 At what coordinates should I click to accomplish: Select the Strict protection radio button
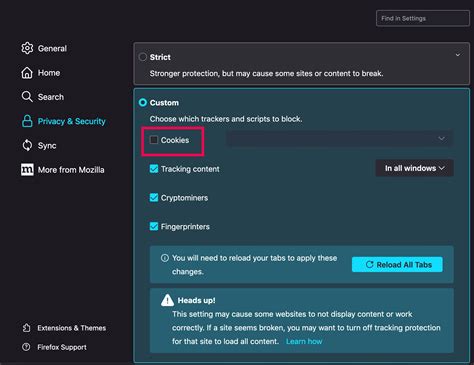(143, 57)
